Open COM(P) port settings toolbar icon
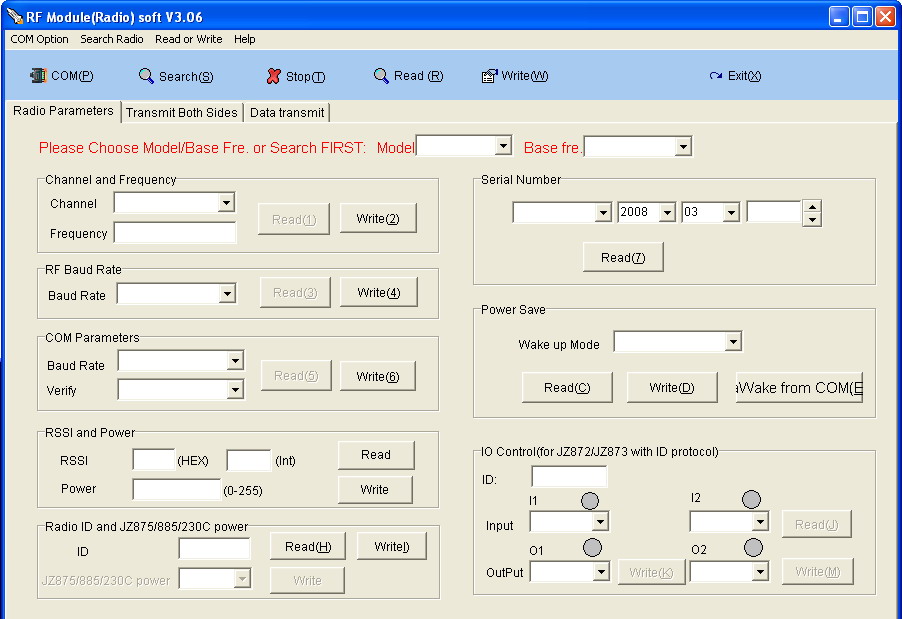The width and height of the screenshot is (902, 619). (x=38, y=75)
